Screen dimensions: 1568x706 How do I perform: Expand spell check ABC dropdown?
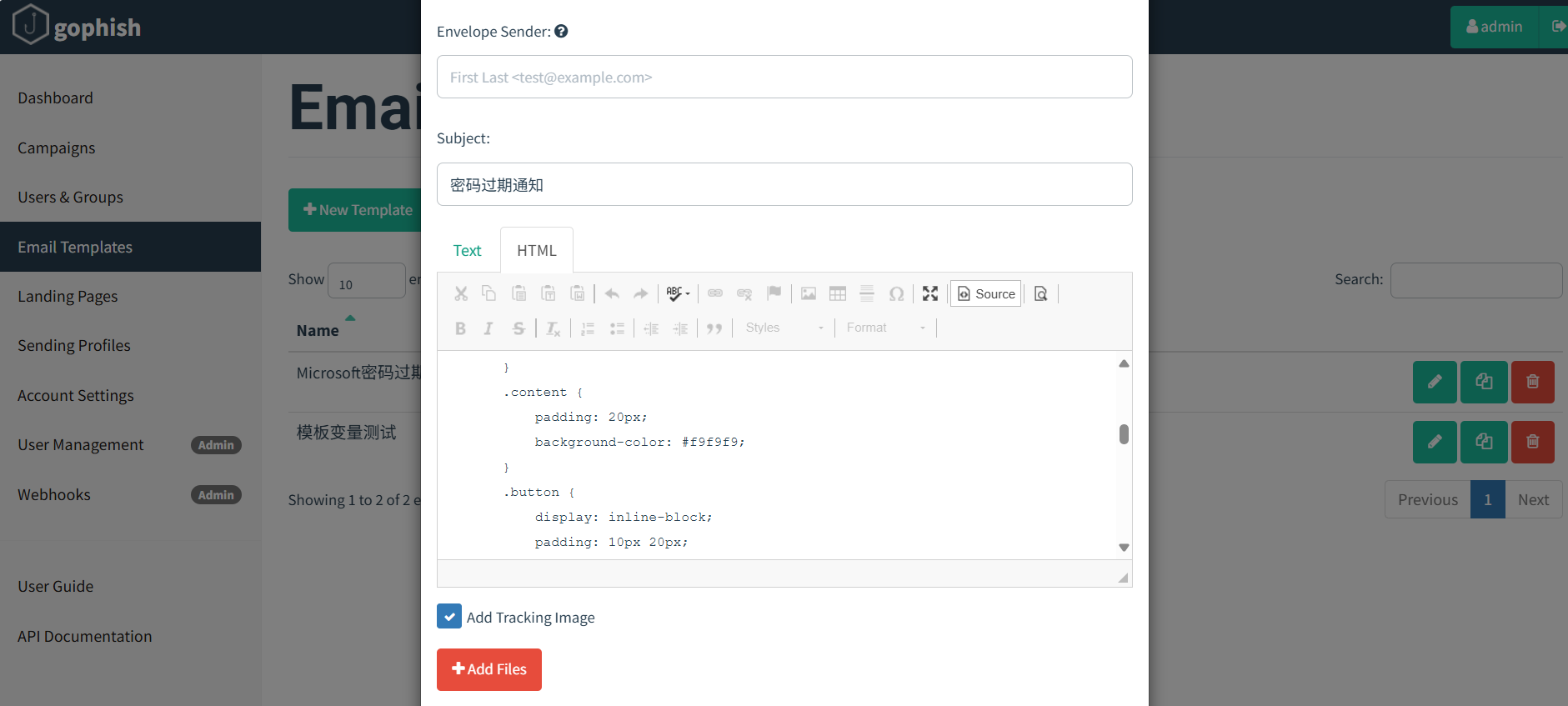tap(678, 293)
